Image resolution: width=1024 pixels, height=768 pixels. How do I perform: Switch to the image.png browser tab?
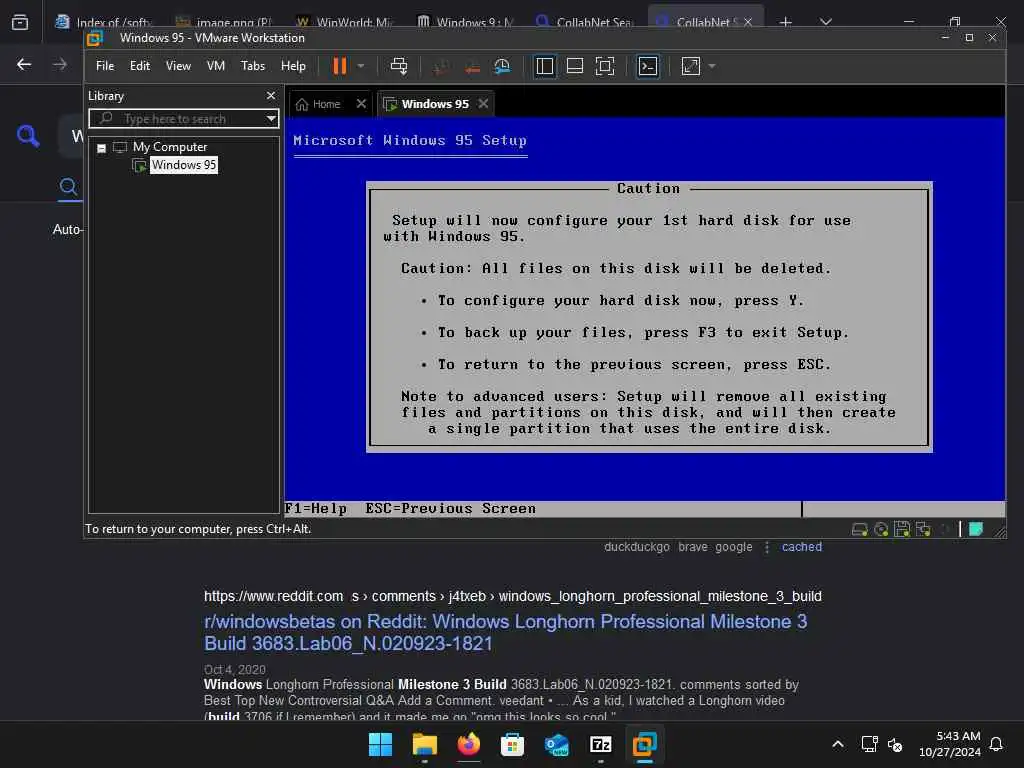click(223, 22)
